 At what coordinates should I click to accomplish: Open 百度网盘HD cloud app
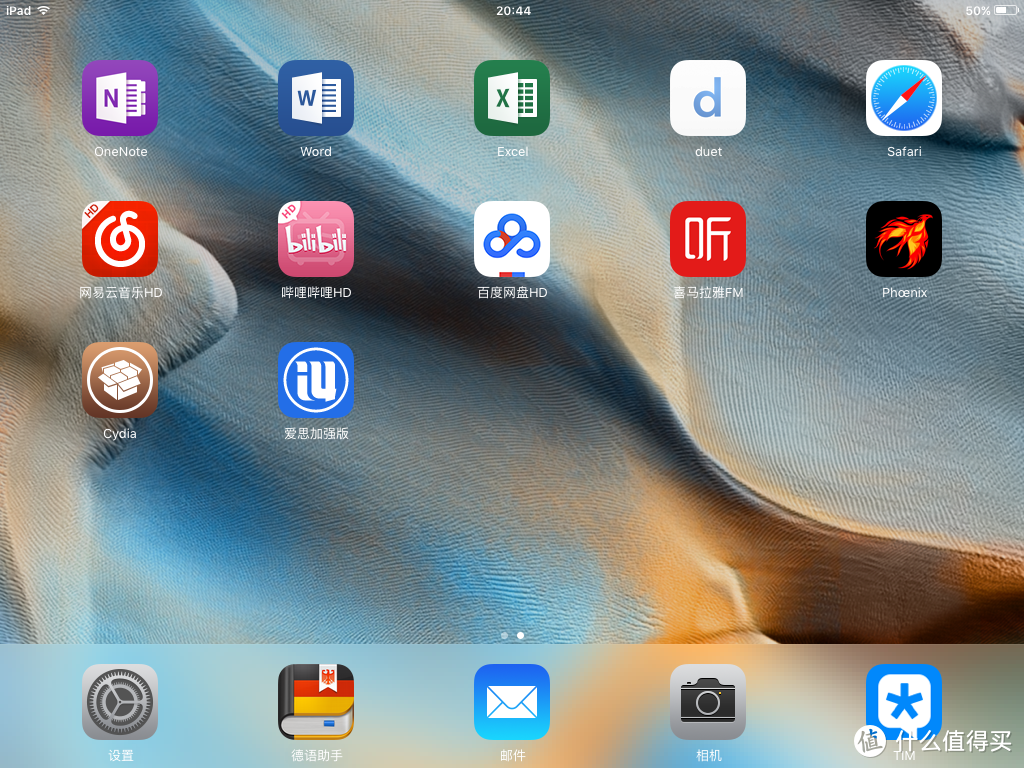click(x=512, y=239)
